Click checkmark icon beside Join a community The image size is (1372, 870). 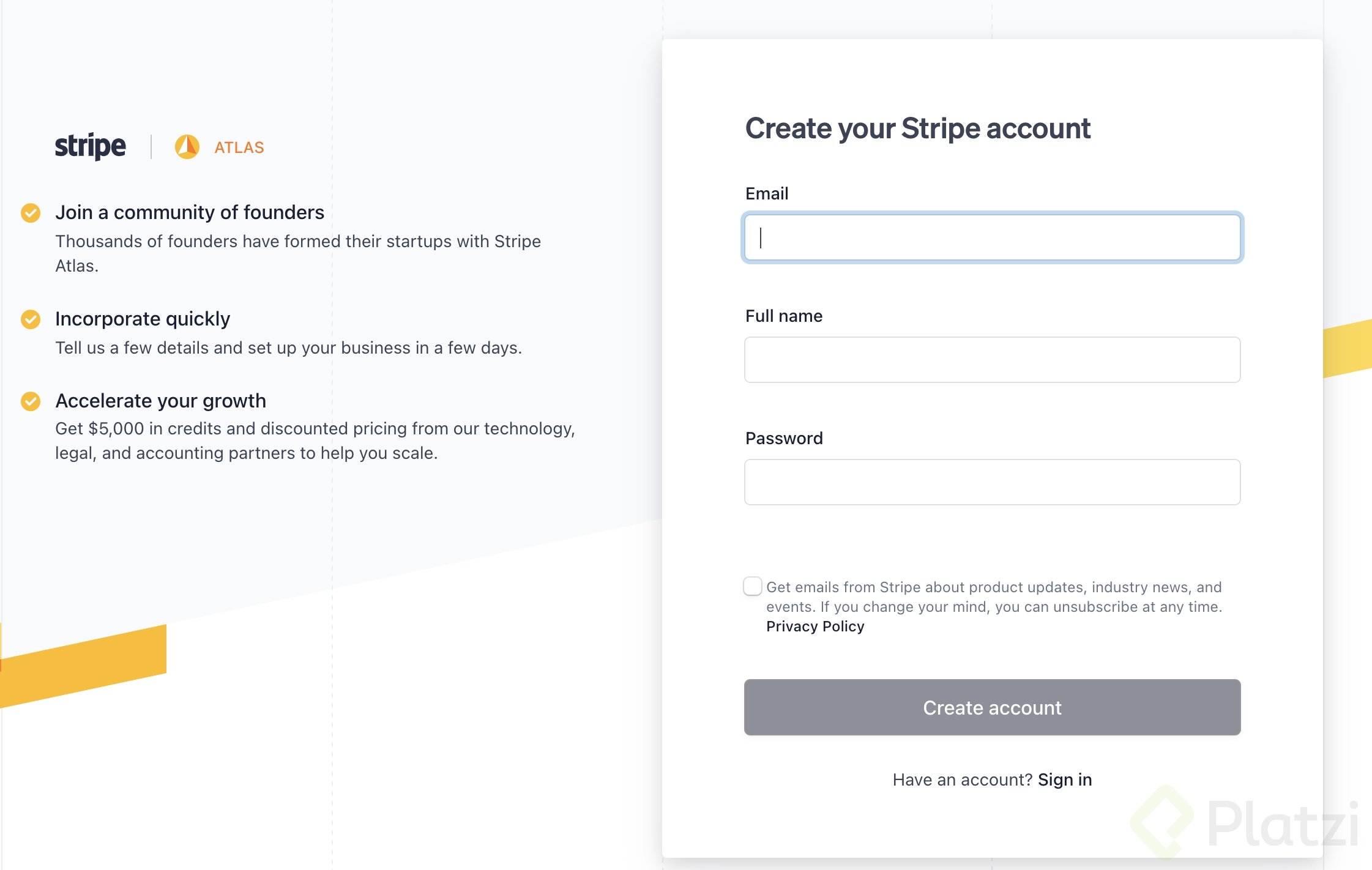pos(31,212)
